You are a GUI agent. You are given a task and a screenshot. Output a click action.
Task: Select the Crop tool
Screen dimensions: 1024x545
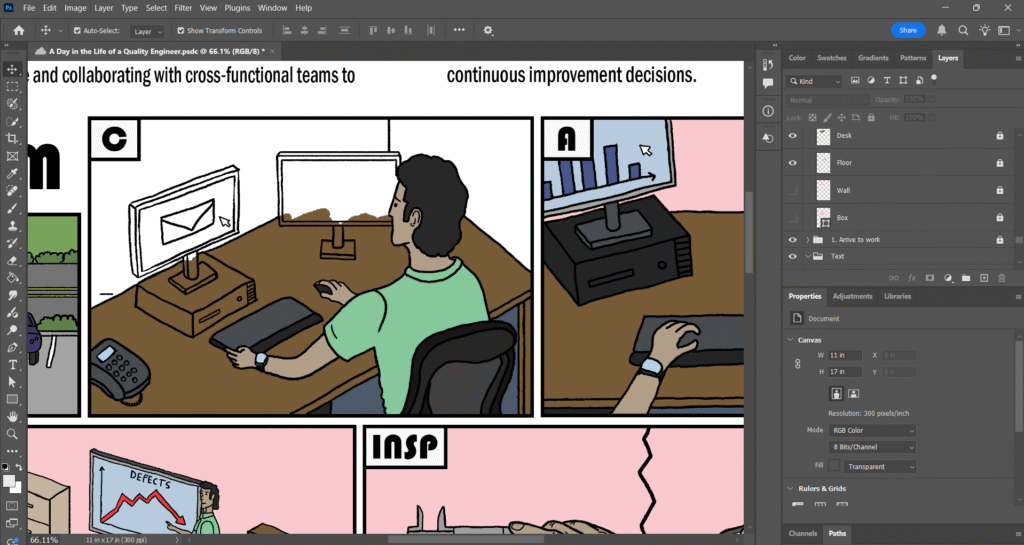coord(12,138)
